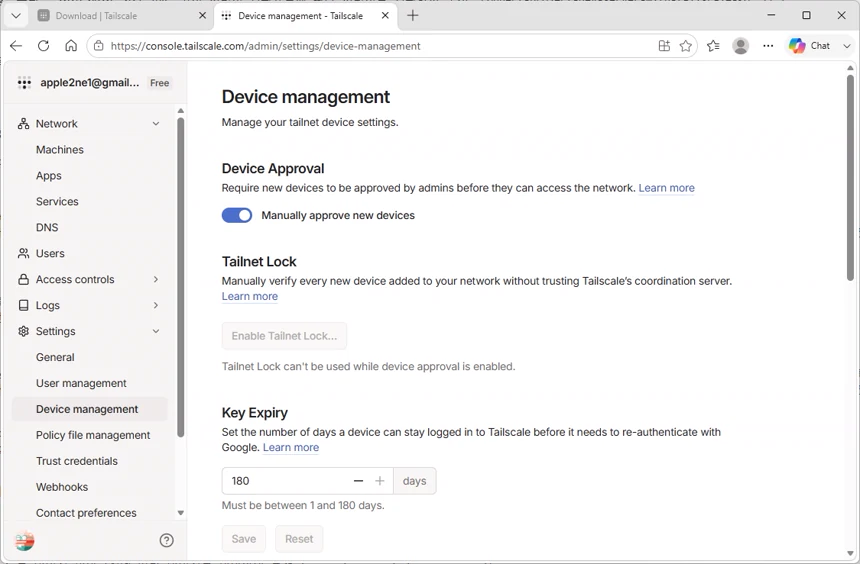This screenshot has width=860, height=564.
Task: Open the help question mark icon
Action: [x=166, y=540]
